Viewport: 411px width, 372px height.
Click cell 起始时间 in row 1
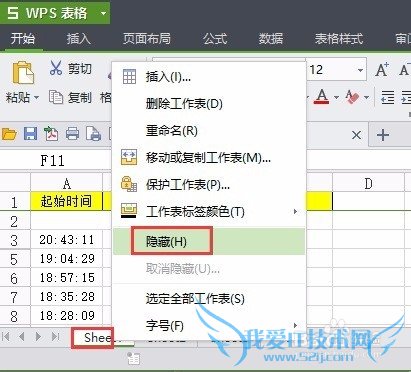tap(67, 201)
